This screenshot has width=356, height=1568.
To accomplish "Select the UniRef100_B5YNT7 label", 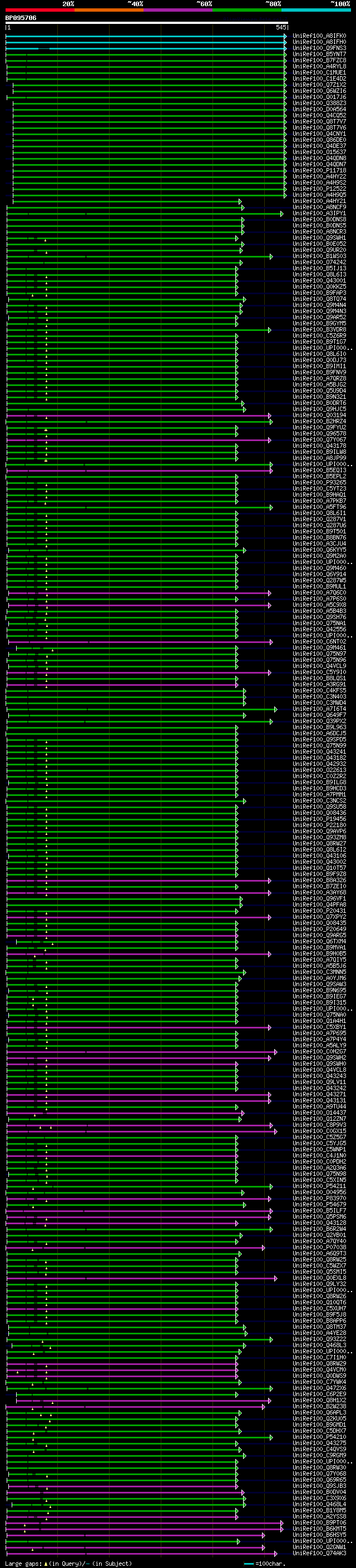I will [x=319, y=54].
